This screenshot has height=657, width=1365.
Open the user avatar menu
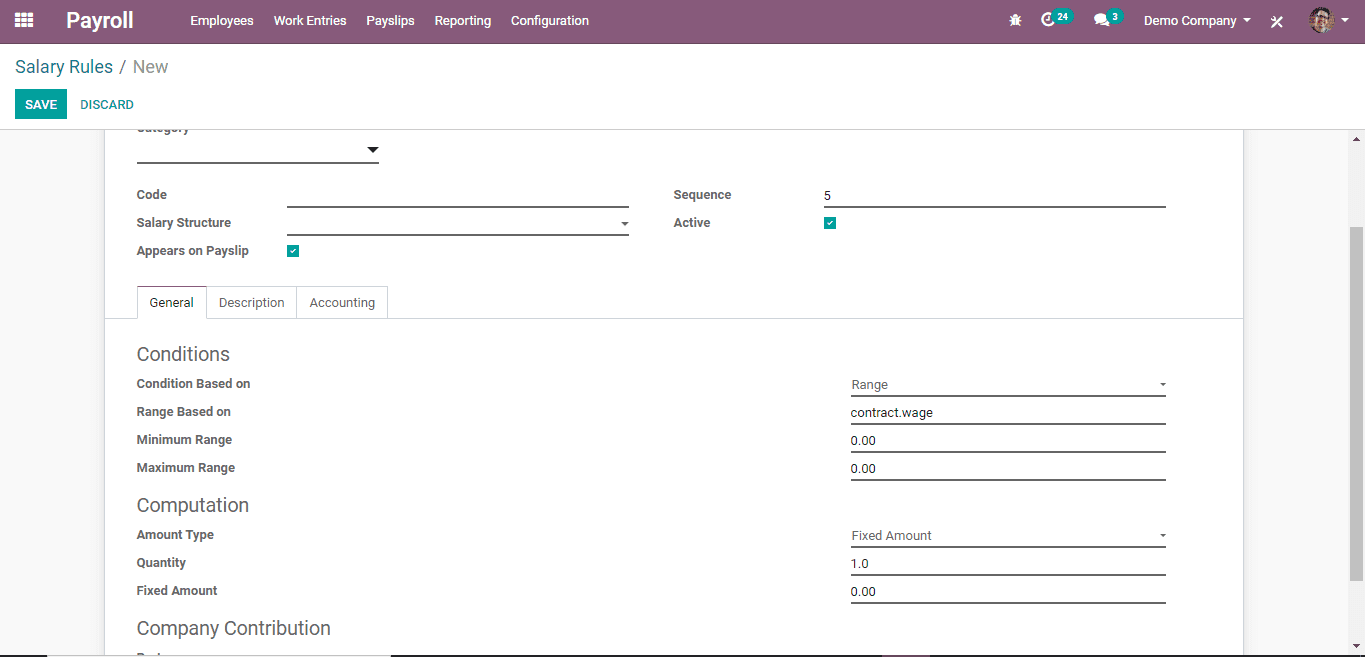(x=1321, y=20)
